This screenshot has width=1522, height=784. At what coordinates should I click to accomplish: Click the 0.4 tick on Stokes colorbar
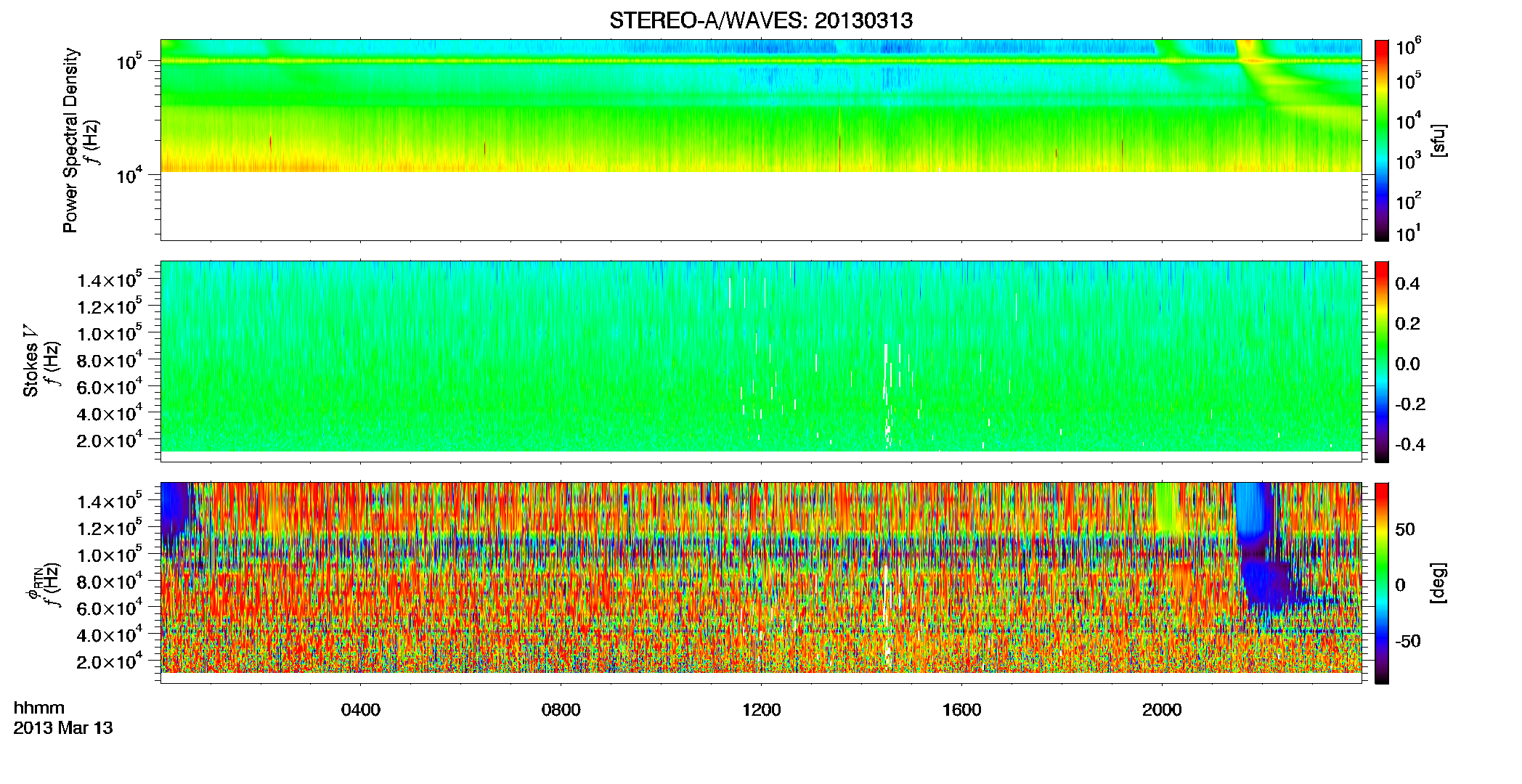coord(1407,284)
